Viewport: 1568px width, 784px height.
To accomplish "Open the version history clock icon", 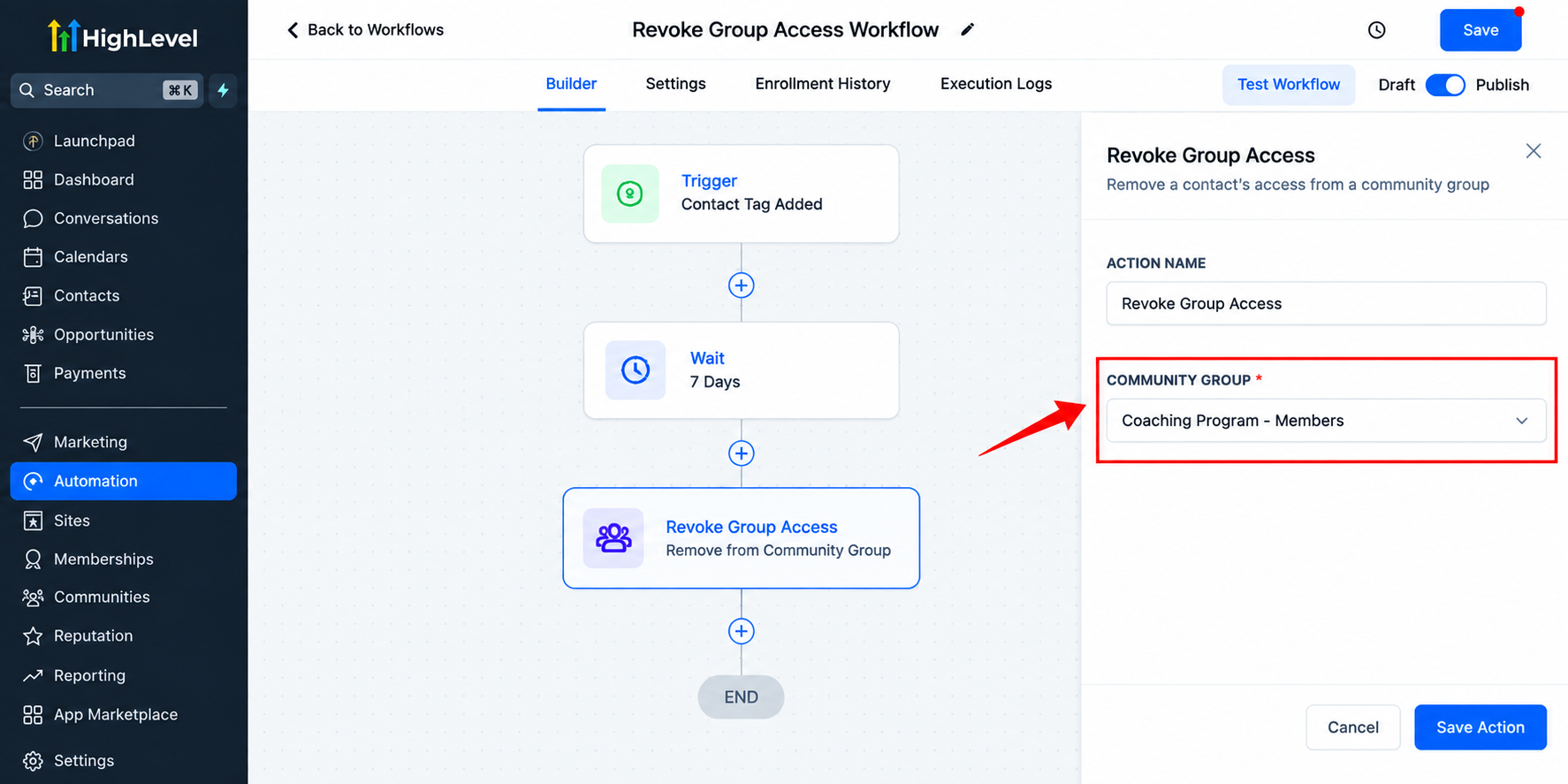I will tap(1376, 30).
